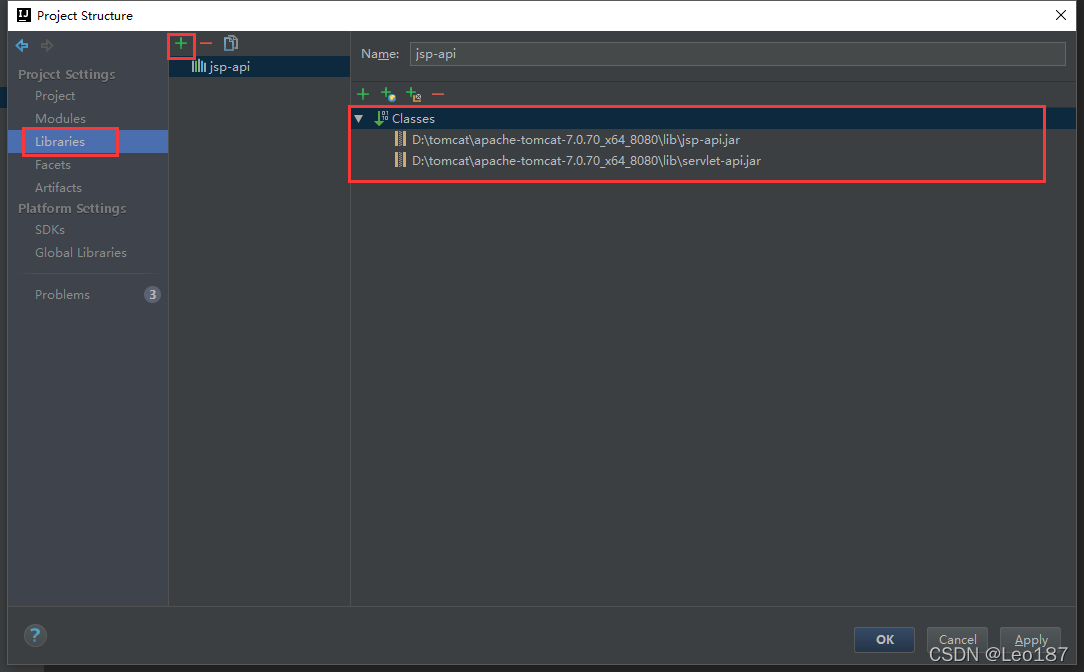Click the forward navigation arrow
Screen dimensions: 1084x672
click(x=47, y=46)
